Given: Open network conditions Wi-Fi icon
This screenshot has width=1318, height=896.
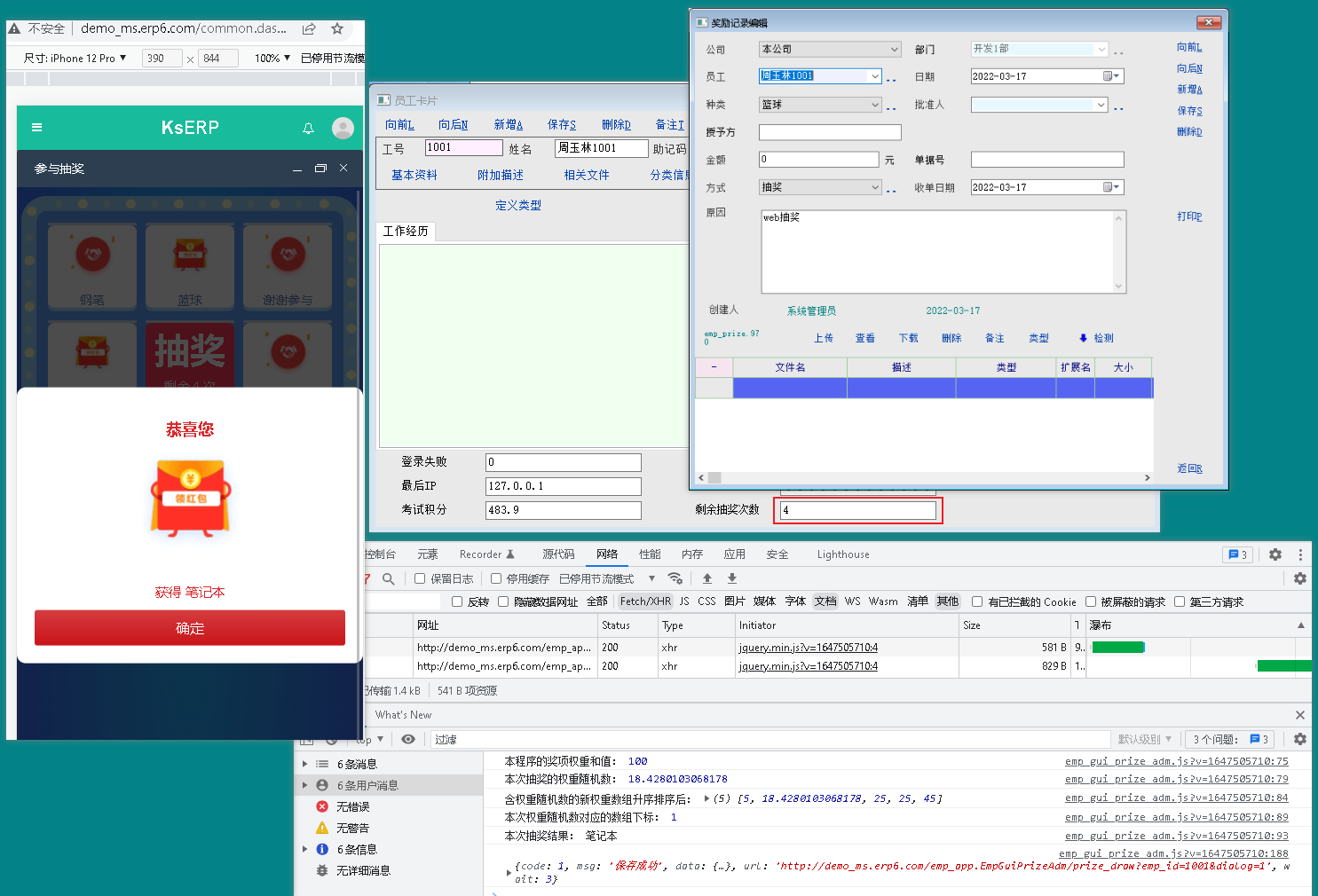Looking at the screenshot, I should click(675, 578).
